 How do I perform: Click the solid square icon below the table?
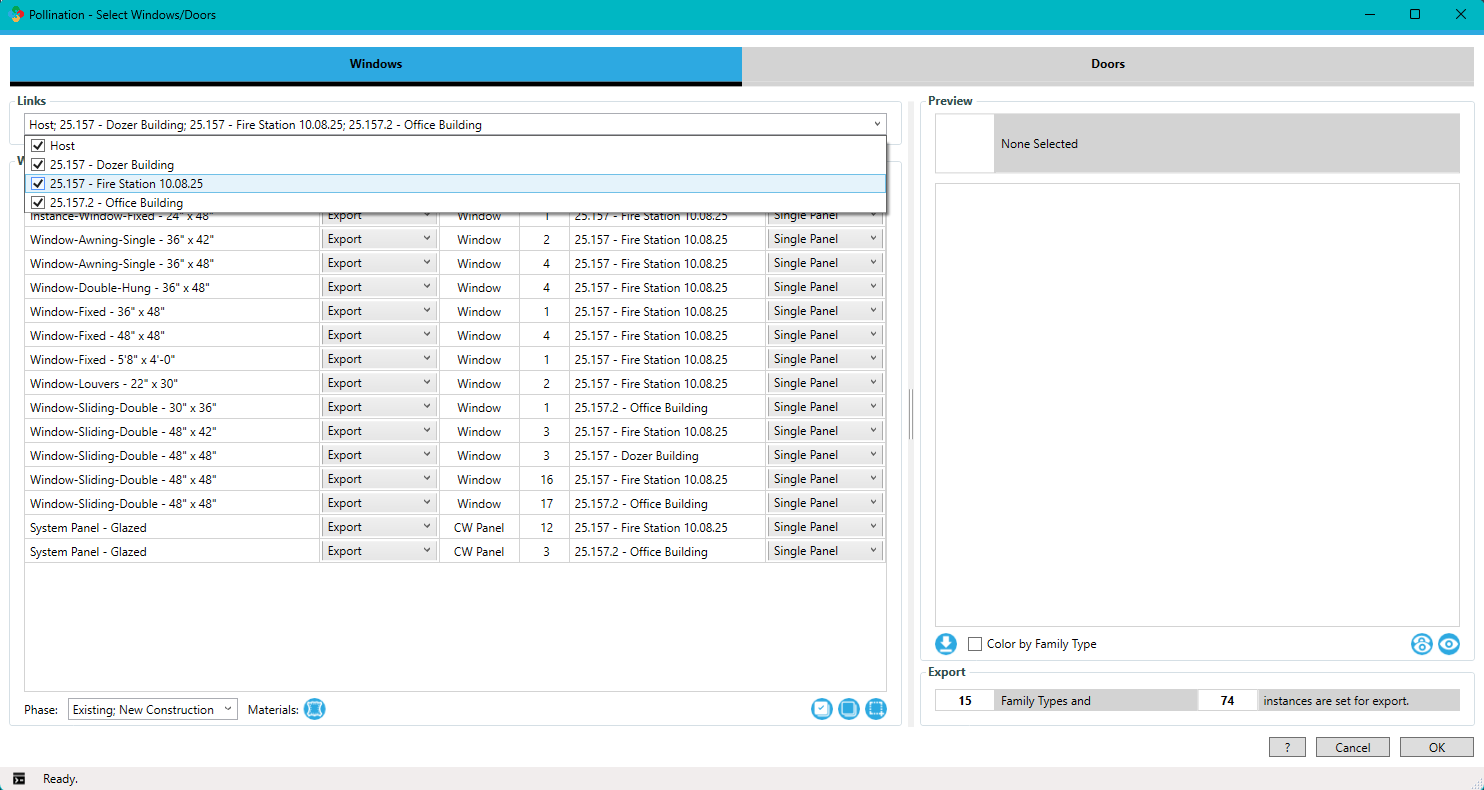tap(849, 709)
